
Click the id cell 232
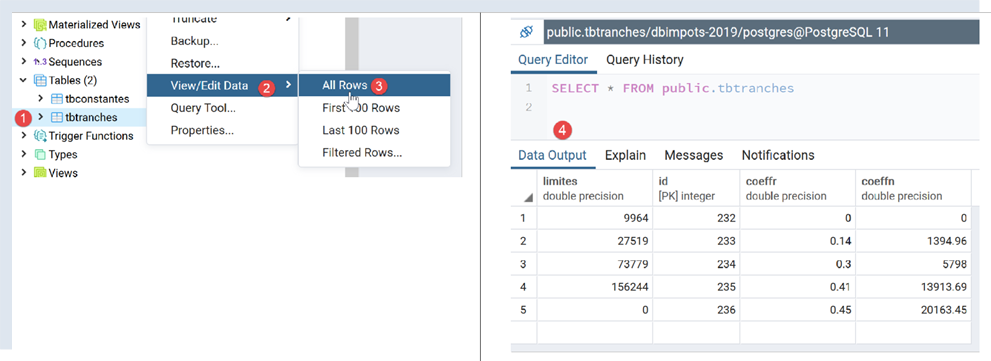click(x=696, y=218)
